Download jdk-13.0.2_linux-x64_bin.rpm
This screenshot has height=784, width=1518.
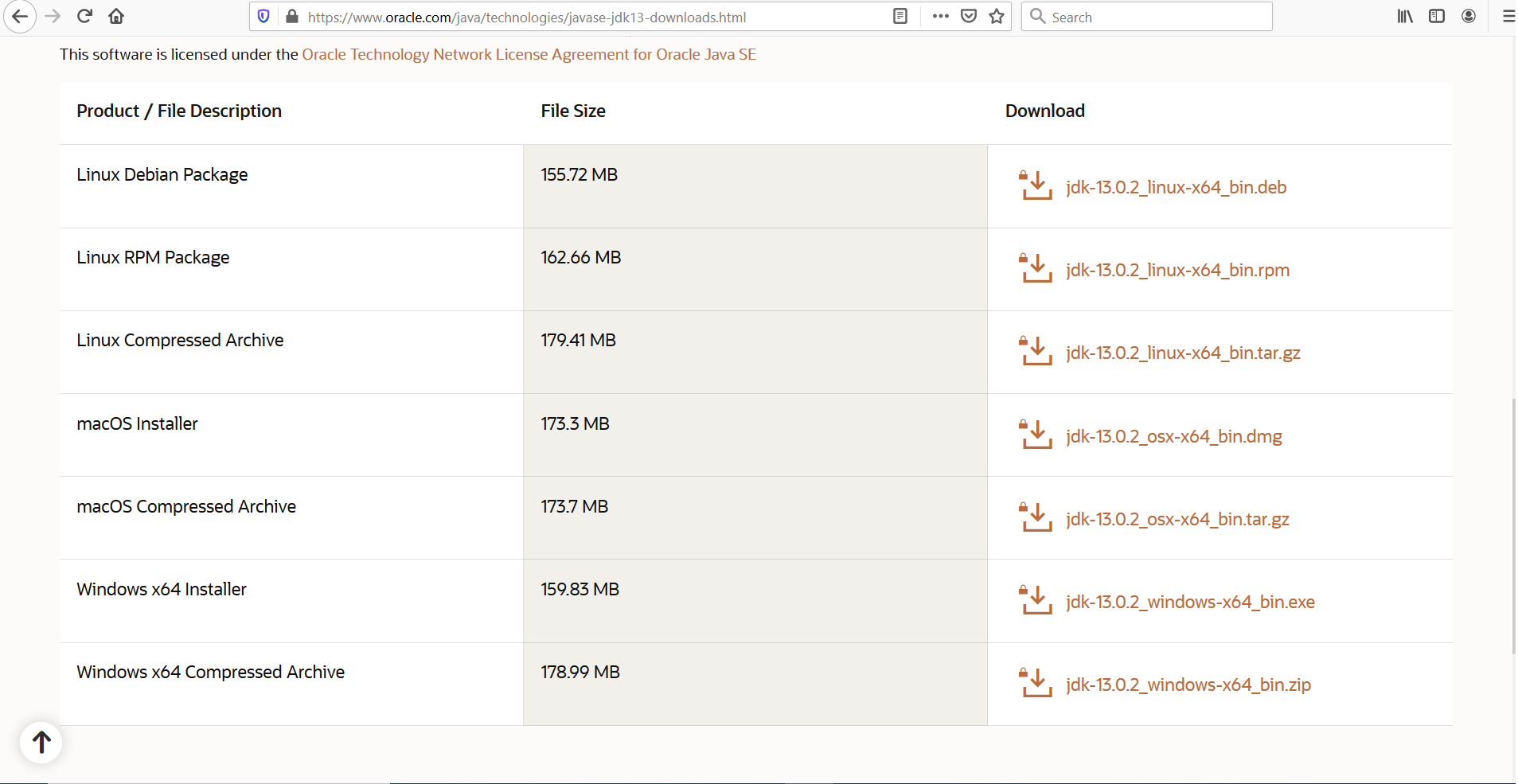(x=1177, y=270)
